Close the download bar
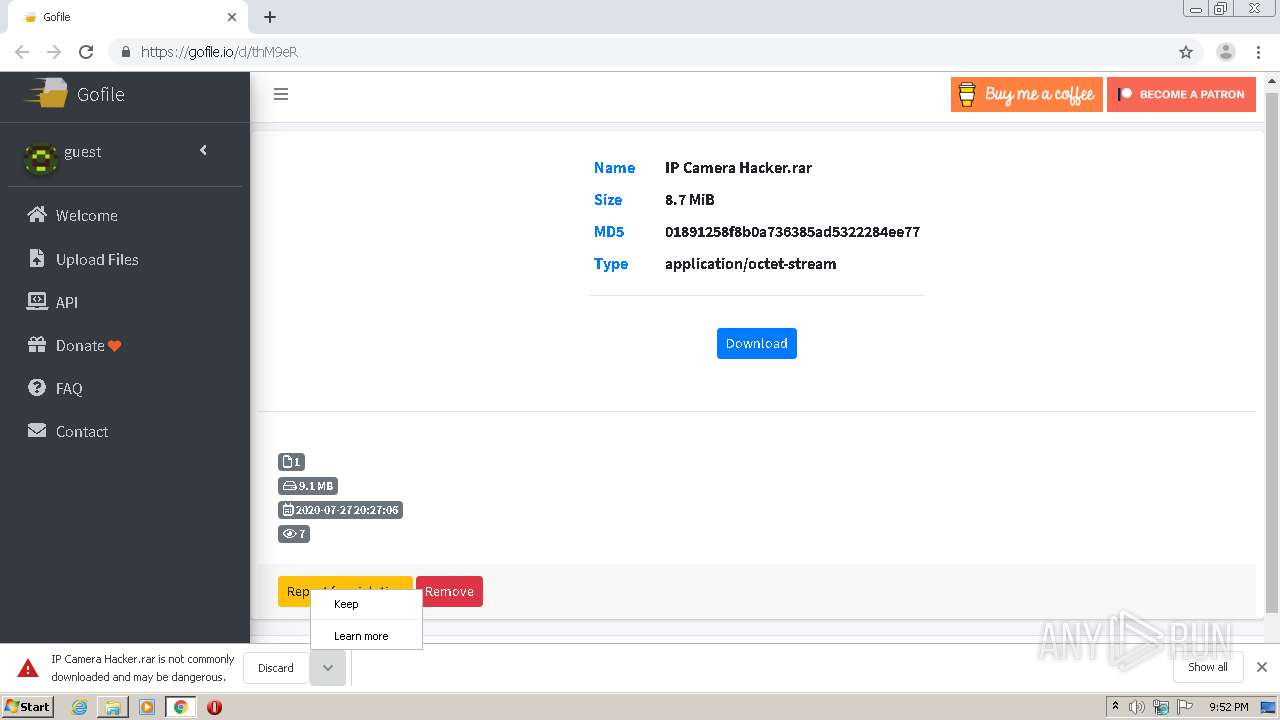Viewport: 1280px width, 720px height. [x=1262, y=667]
